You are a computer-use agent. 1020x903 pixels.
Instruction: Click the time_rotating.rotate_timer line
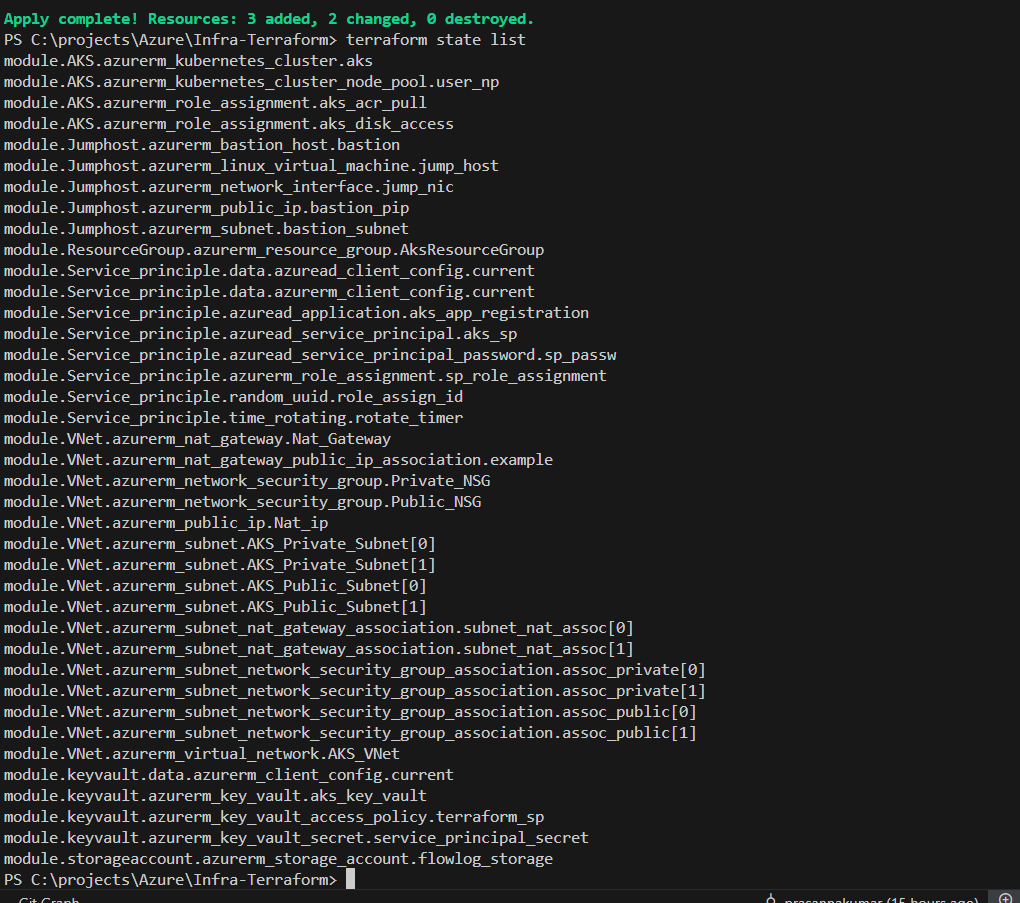(233, 418)
